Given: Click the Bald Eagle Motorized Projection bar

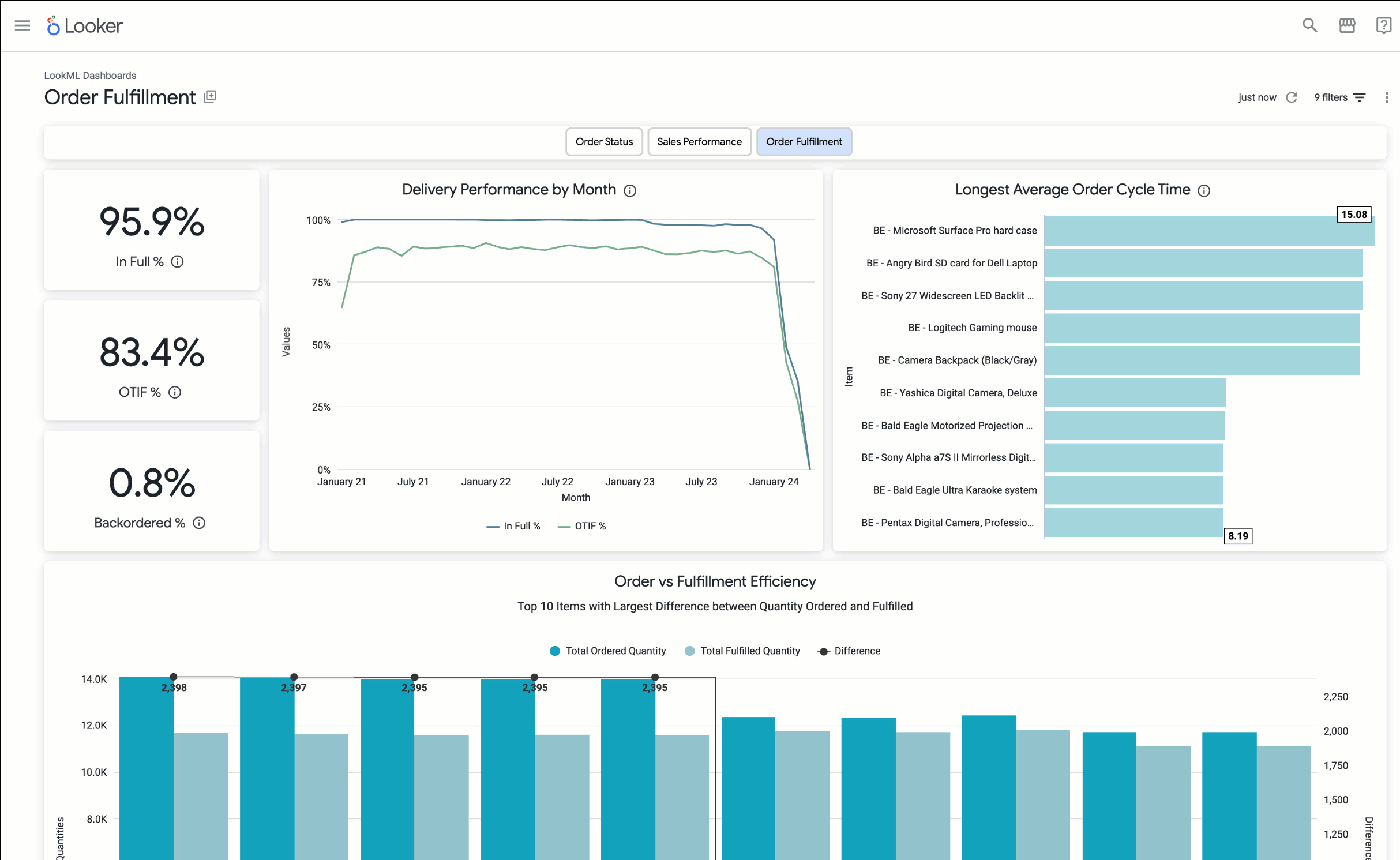Looking at the screenshot, I should (1134, 426).
